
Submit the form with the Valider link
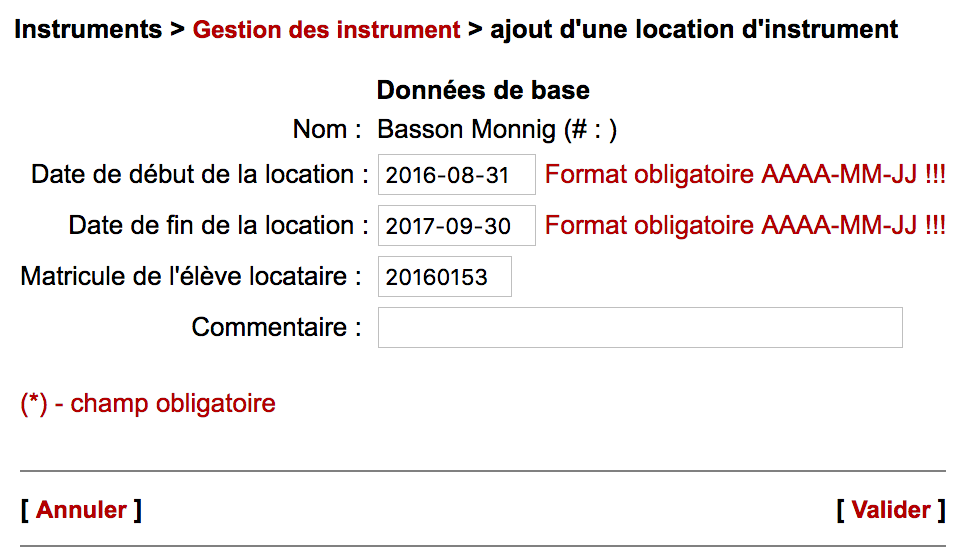[891, 510]
